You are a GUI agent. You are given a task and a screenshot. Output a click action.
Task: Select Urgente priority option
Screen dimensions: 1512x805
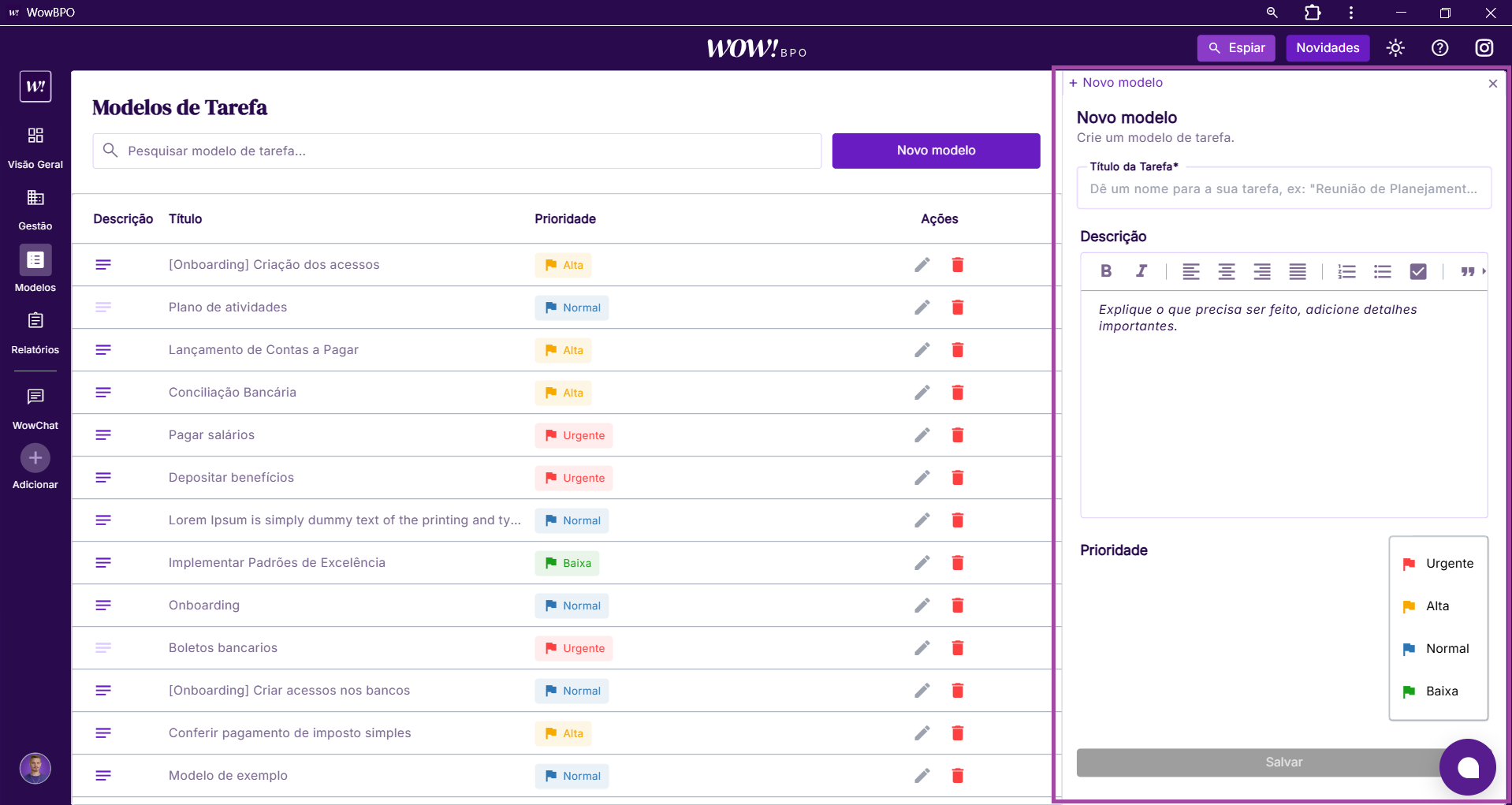coord(1439,564)
